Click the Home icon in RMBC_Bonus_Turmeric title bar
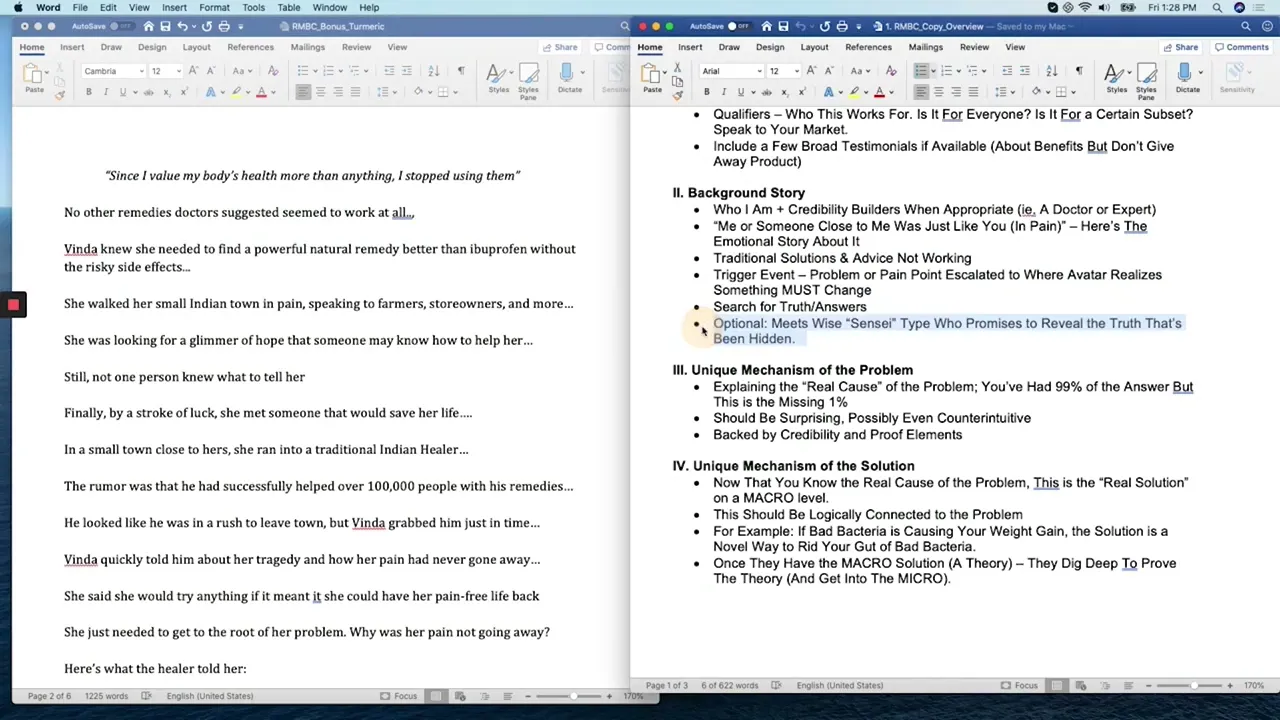1280x720 pixels. tap(149, 26)
